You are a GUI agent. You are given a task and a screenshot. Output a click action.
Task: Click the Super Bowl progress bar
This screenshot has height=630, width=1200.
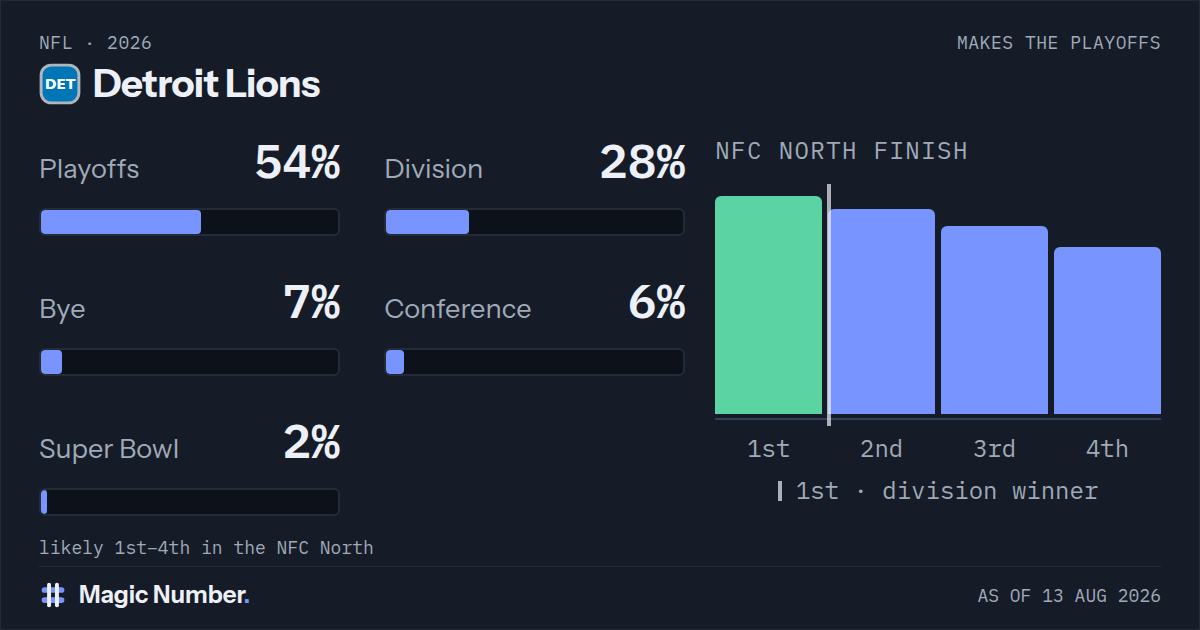tap(190, 502)
